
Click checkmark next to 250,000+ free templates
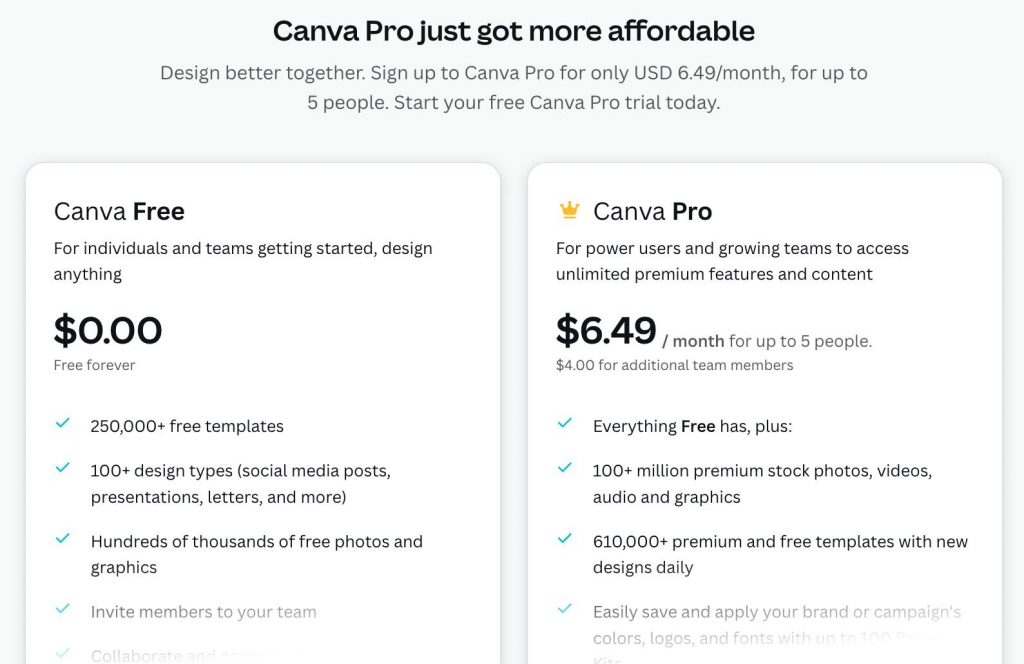(63, 424)
